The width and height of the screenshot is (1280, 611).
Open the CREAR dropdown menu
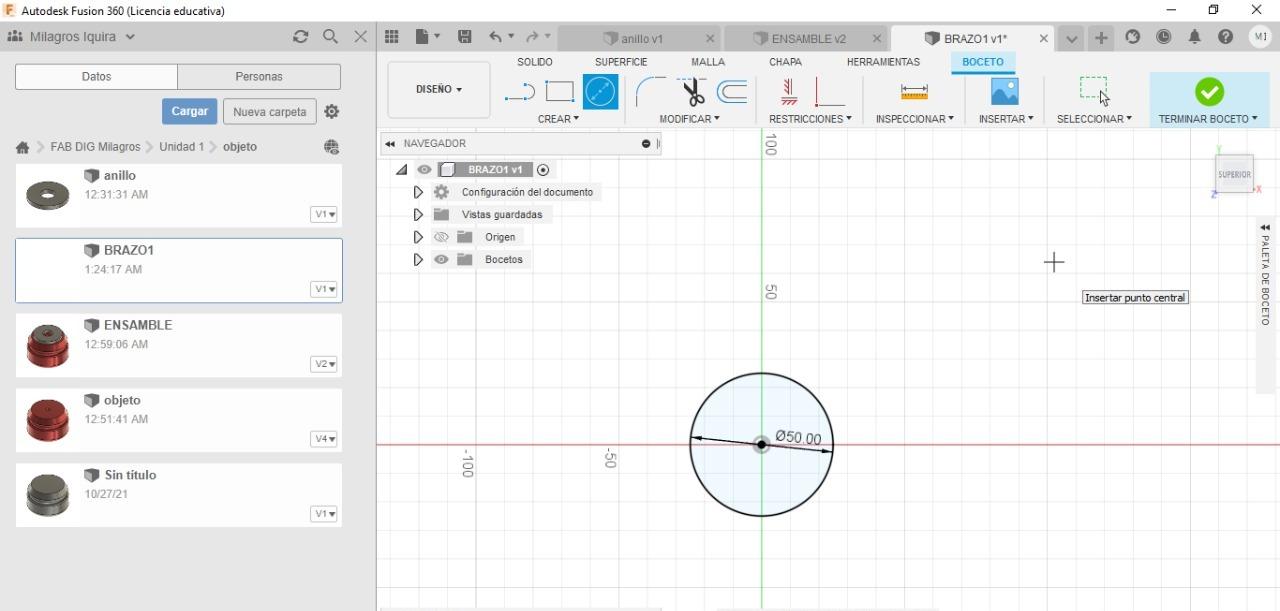[558, 119]
